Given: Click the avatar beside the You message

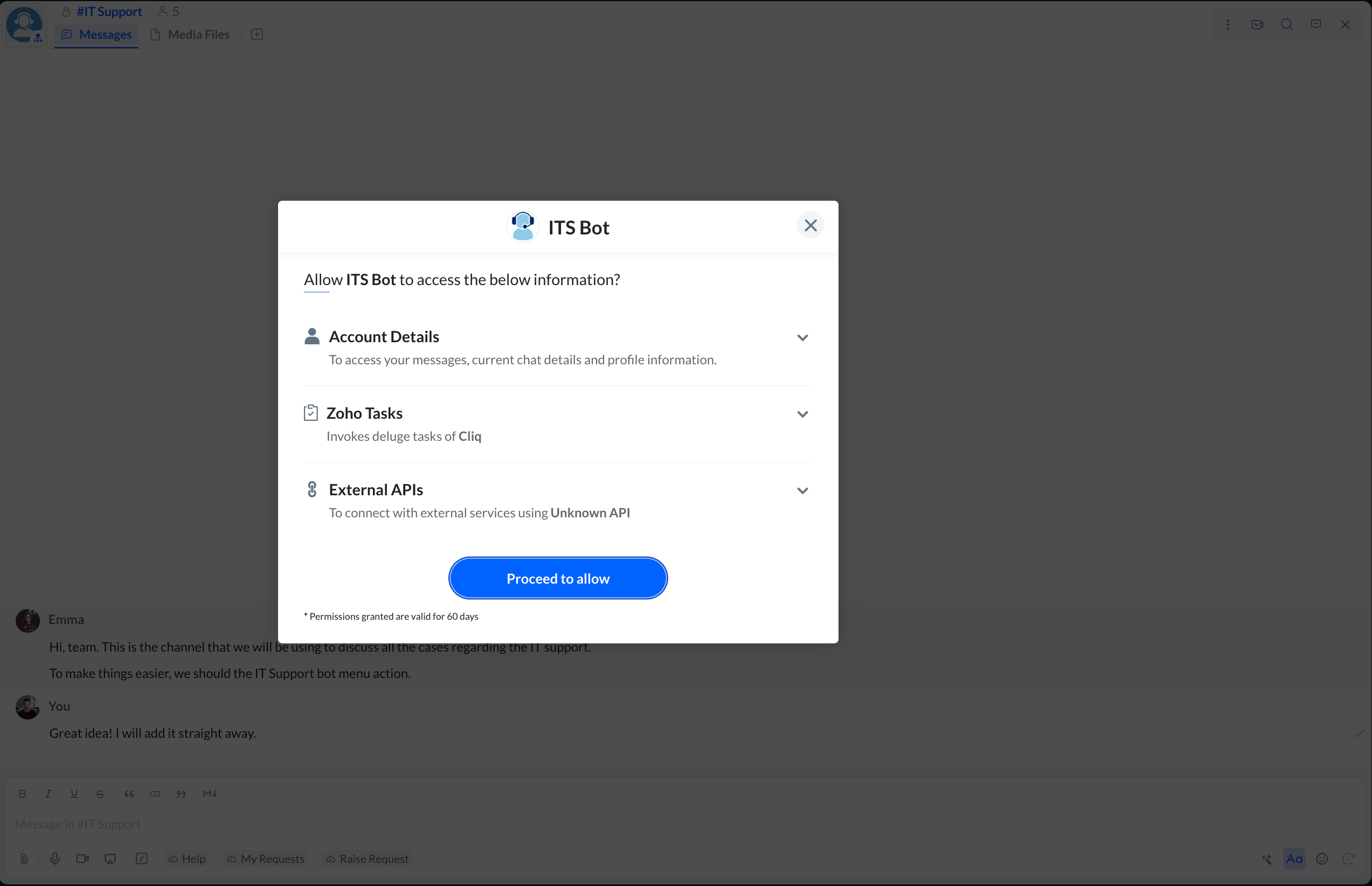Looking at the screenshot, I should 27,707.
